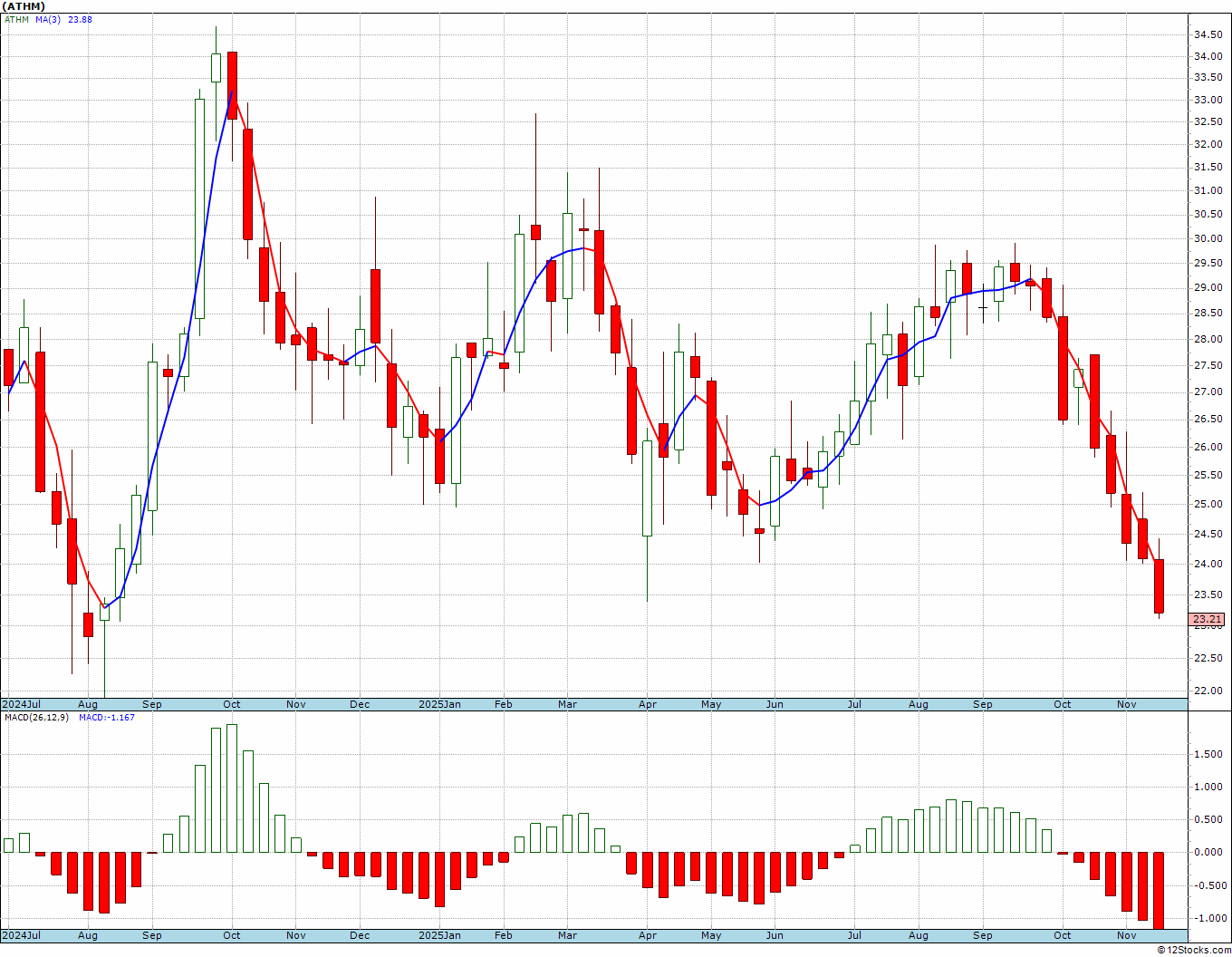Click the 1.500 MACD axis label
Screen dimensions: 1232x957
(x=1209, y=754)
